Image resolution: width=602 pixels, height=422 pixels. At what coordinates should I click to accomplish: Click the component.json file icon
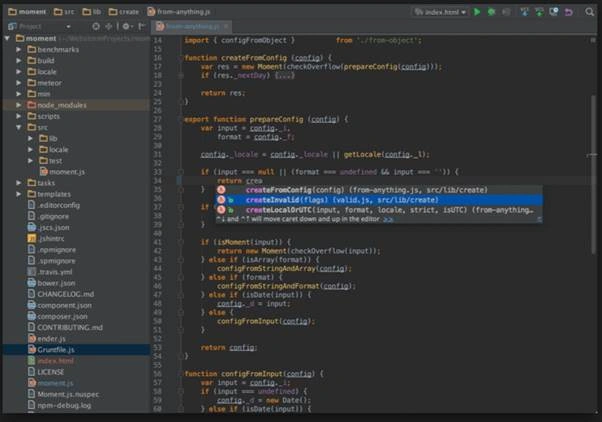coord(31,305)
